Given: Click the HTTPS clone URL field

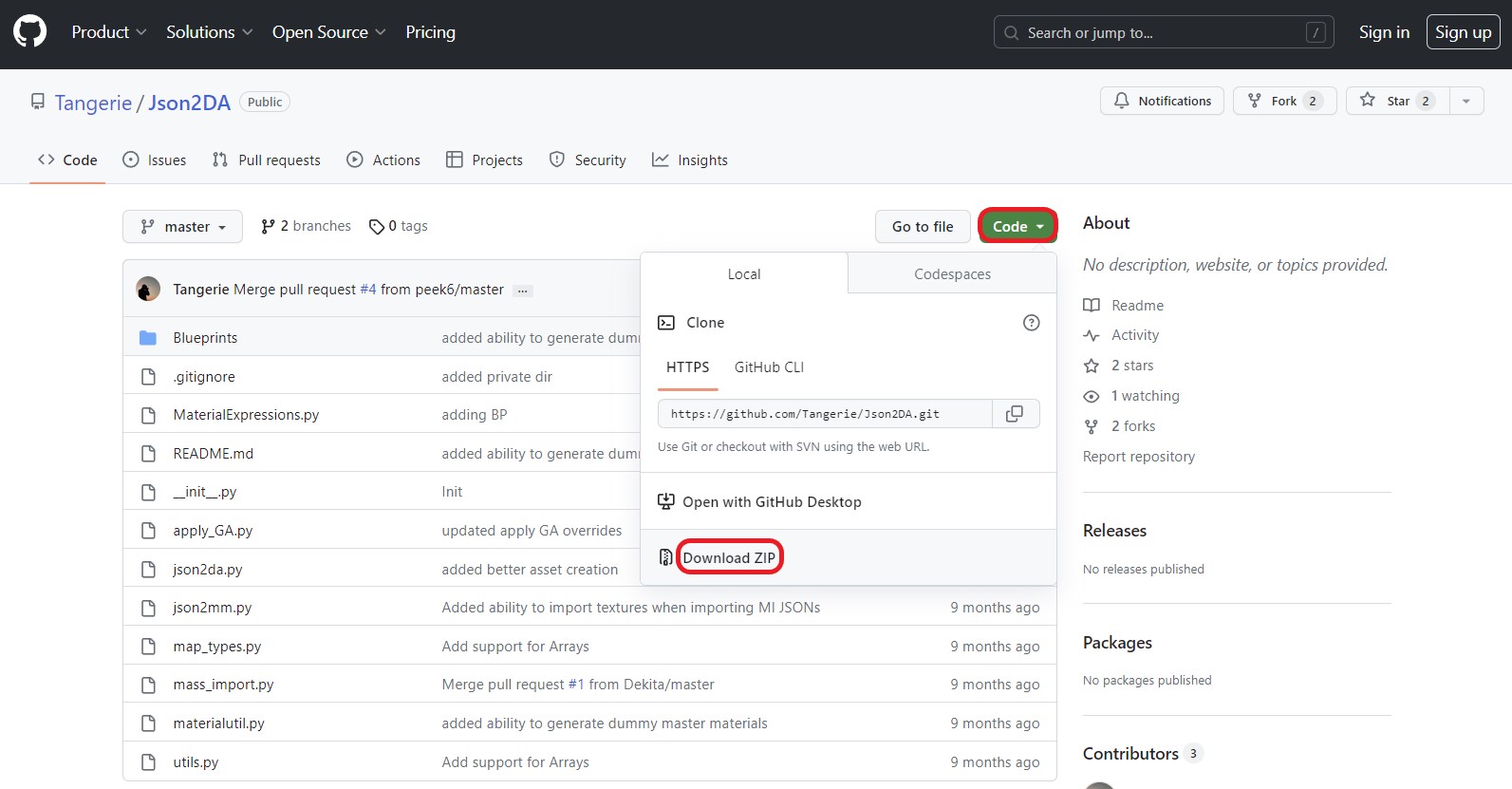Looking at the screenshot, I should [x=825, y=414].
